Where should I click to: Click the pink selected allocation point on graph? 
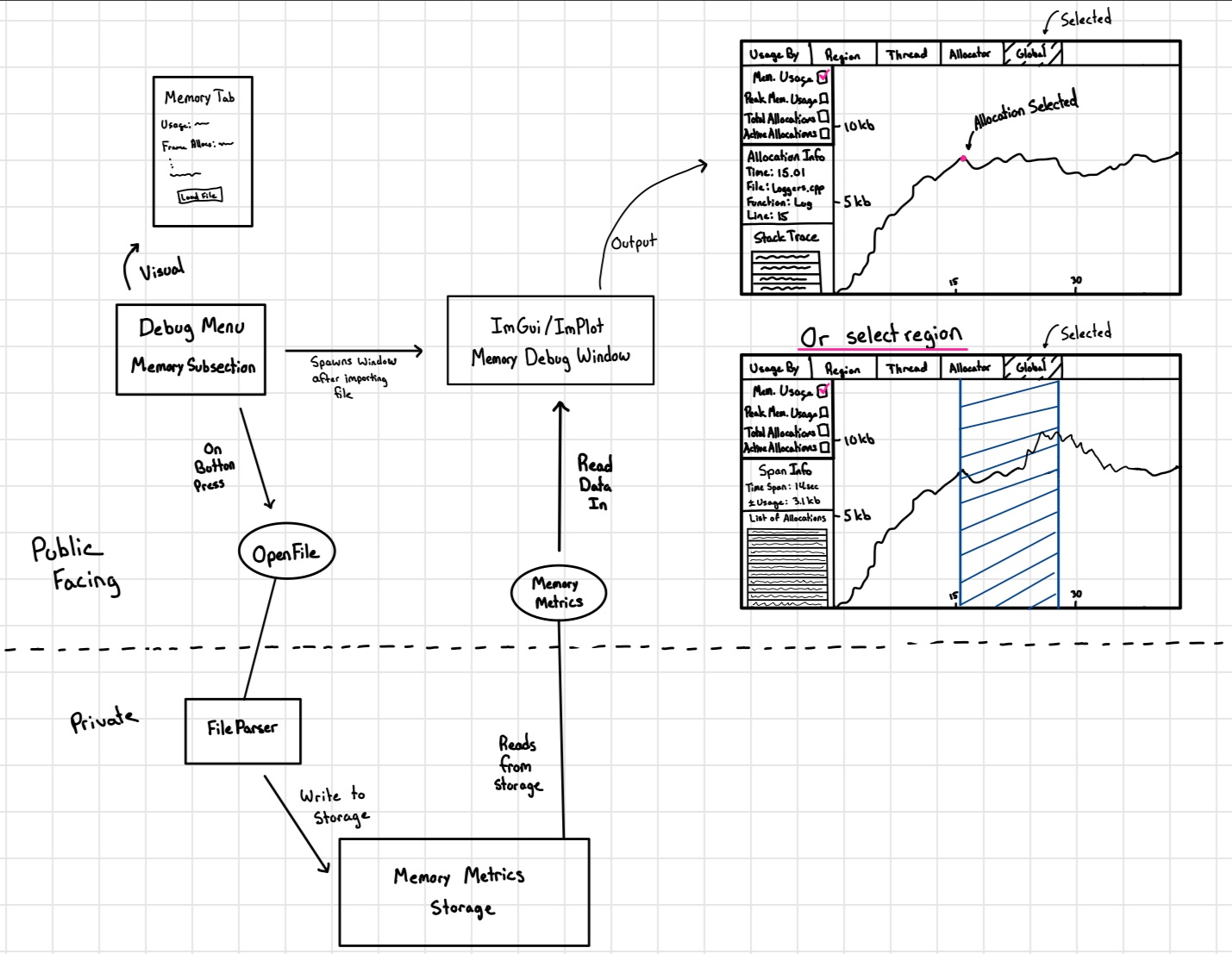point(963,158)
